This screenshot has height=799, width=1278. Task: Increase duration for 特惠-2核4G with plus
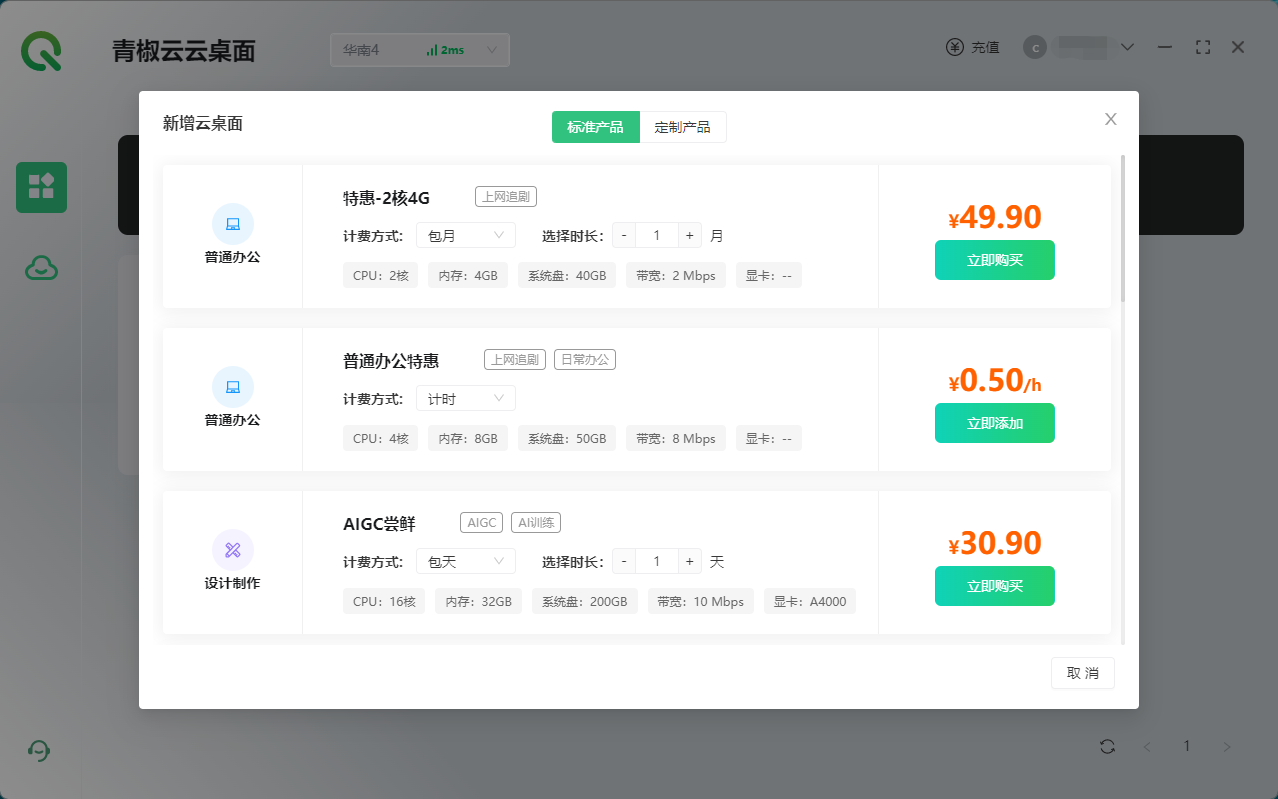689,236
